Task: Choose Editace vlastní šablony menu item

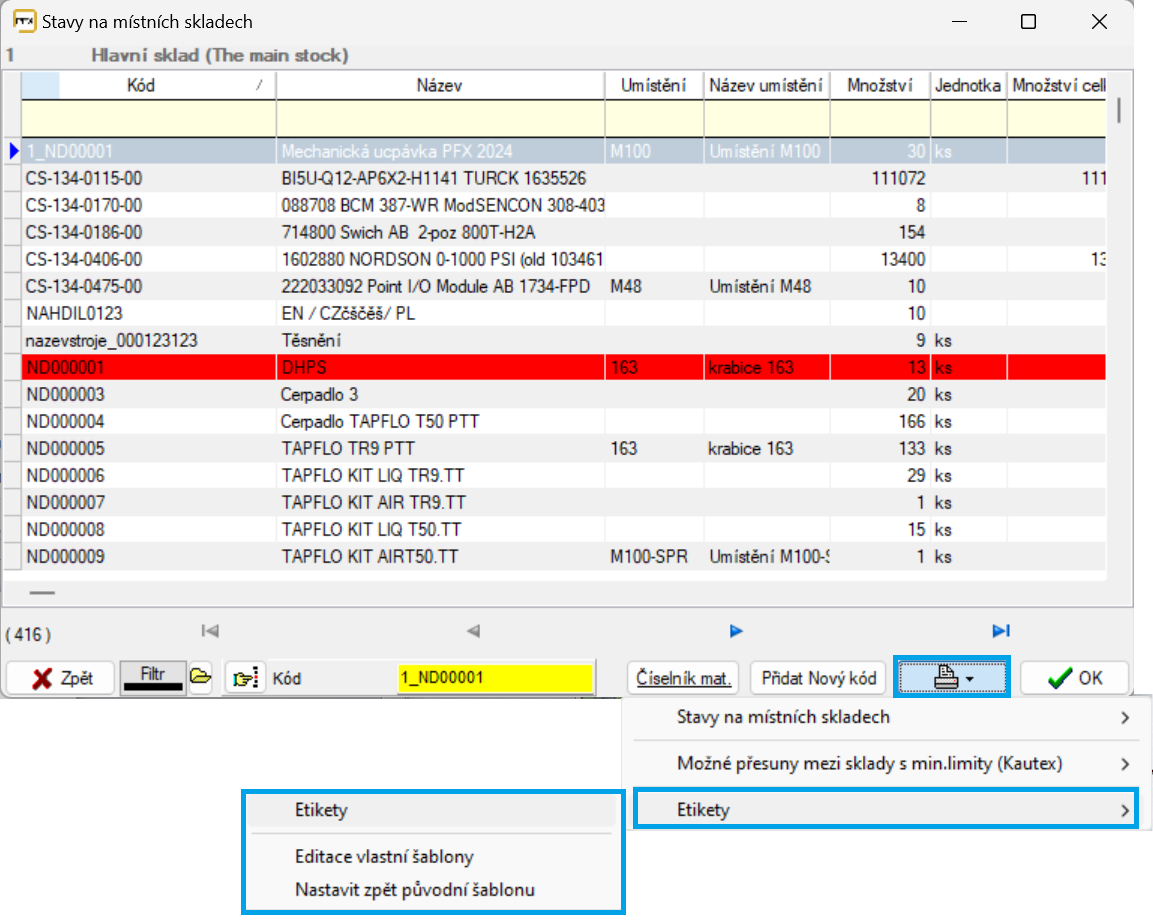Action: coord(384,857)
